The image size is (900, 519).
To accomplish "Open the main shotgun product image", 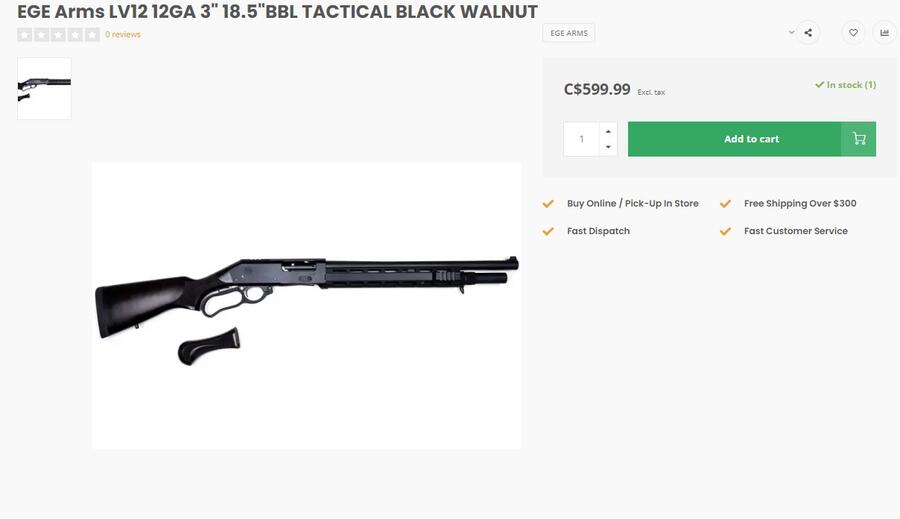I will pos(307,305).
